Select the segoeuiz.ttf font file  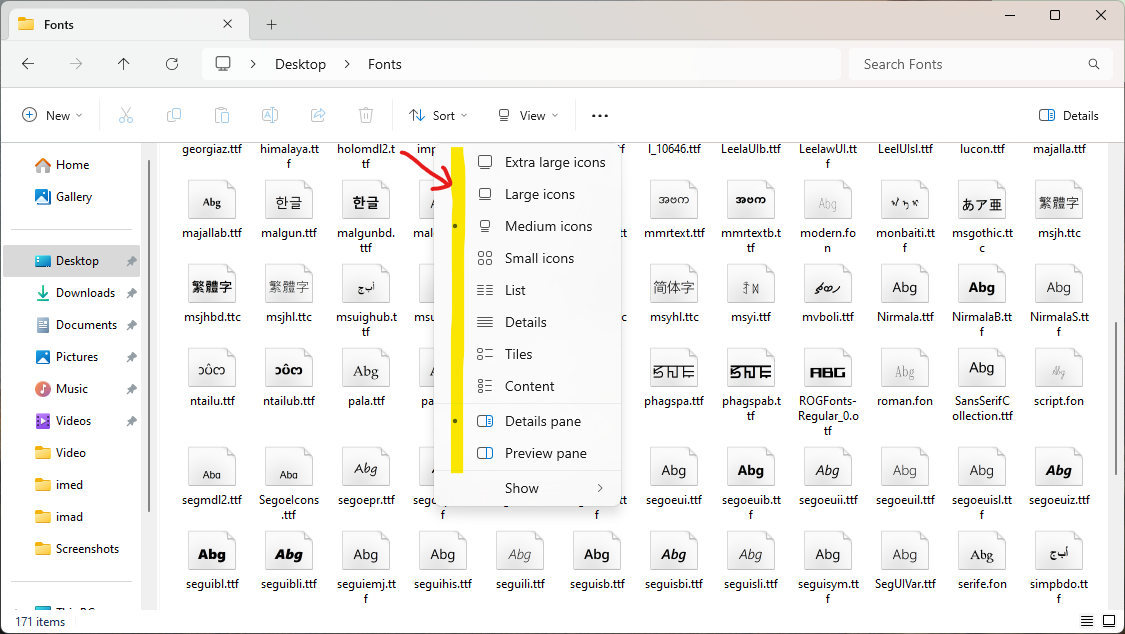point(1059,477)
